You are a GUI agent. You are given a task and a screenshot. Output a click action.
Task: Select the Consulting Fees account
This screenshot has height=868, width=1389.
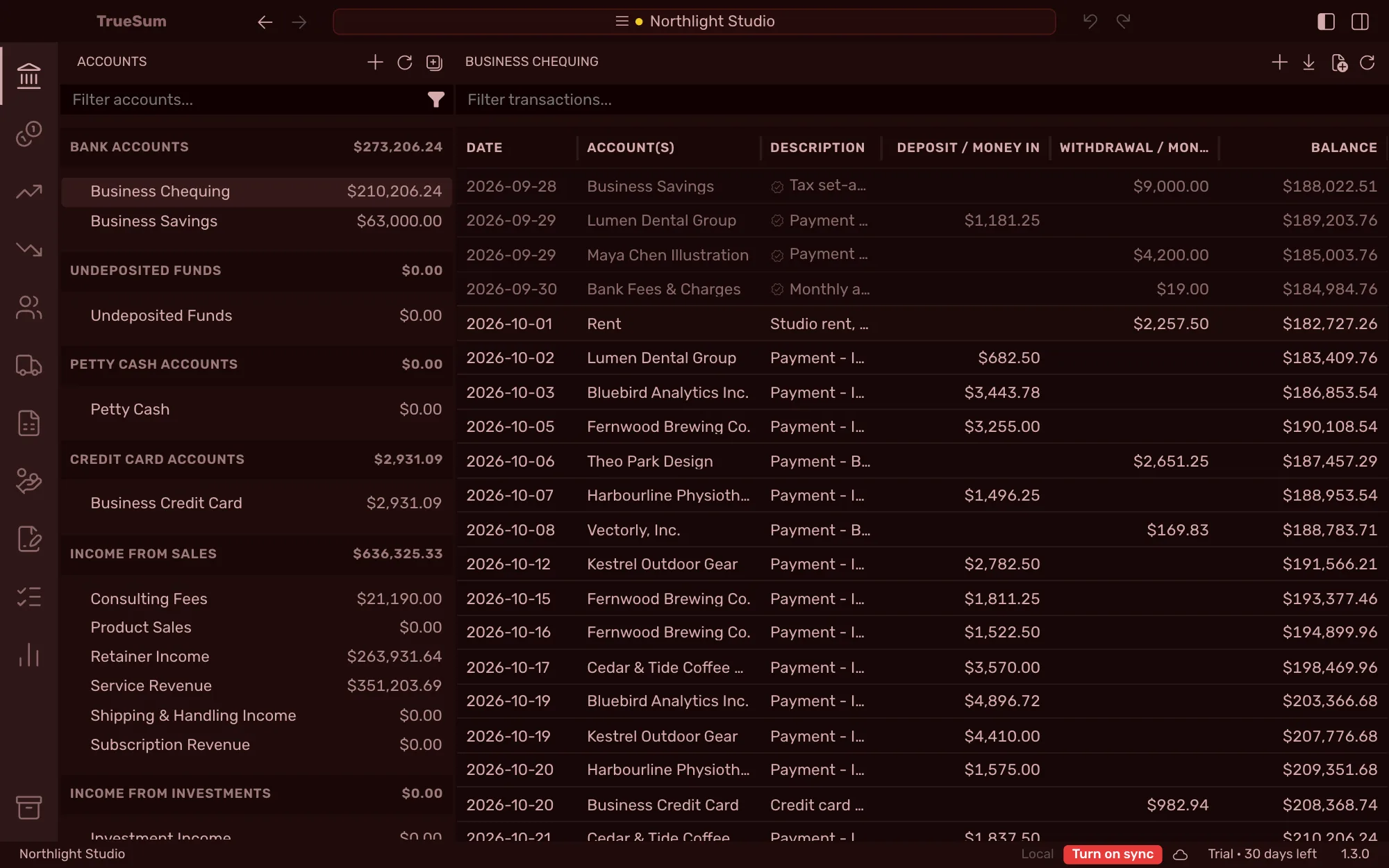pos(256,599)
